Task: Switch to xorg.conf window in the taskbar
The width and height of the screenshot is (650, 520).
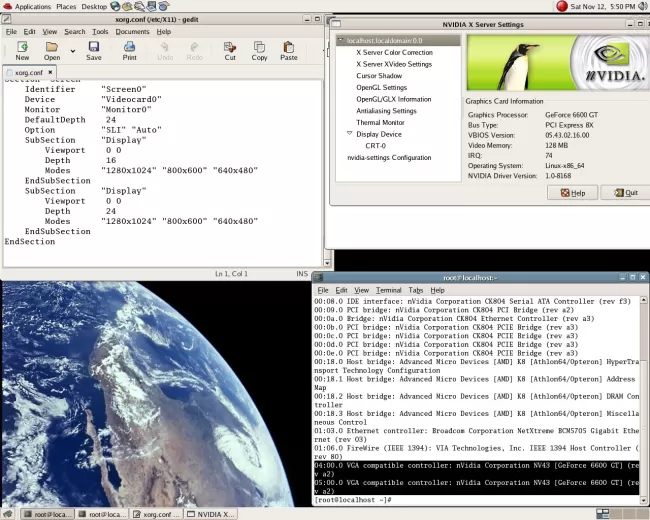Action: (158, 513)
